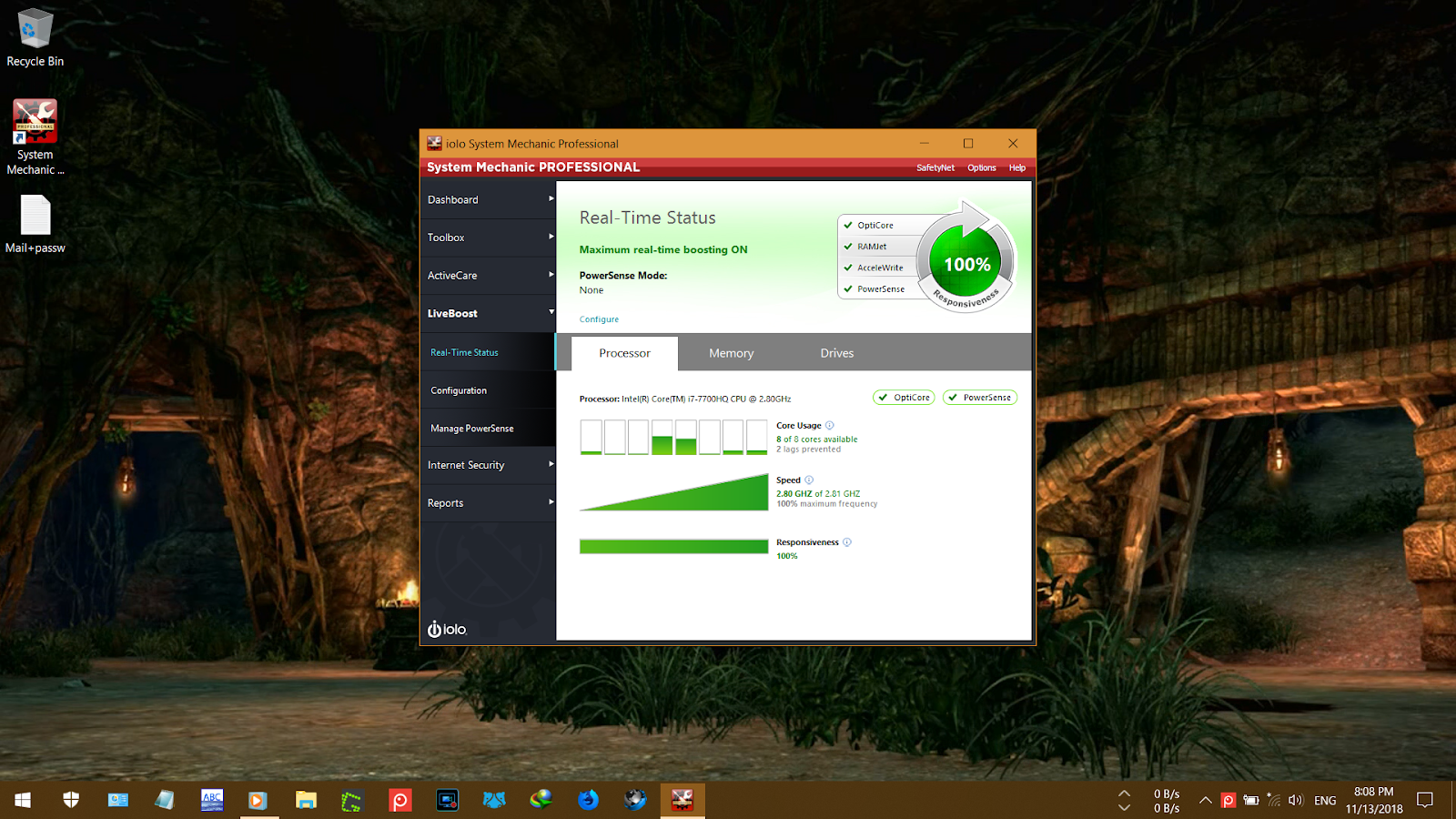Expand the Dashboard sidebar section
The height and width of the screenshot is (819, 1456).
(488, 200)
